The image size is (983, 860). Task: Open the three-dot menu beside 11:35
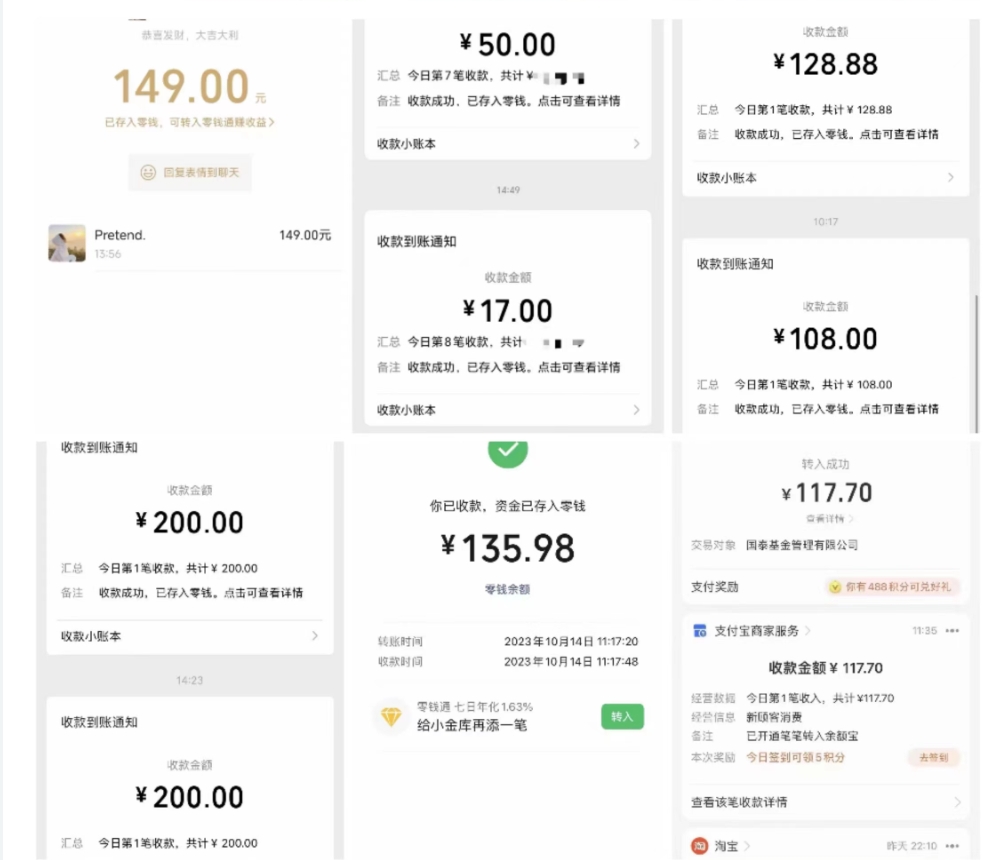(x=952, y=631)
